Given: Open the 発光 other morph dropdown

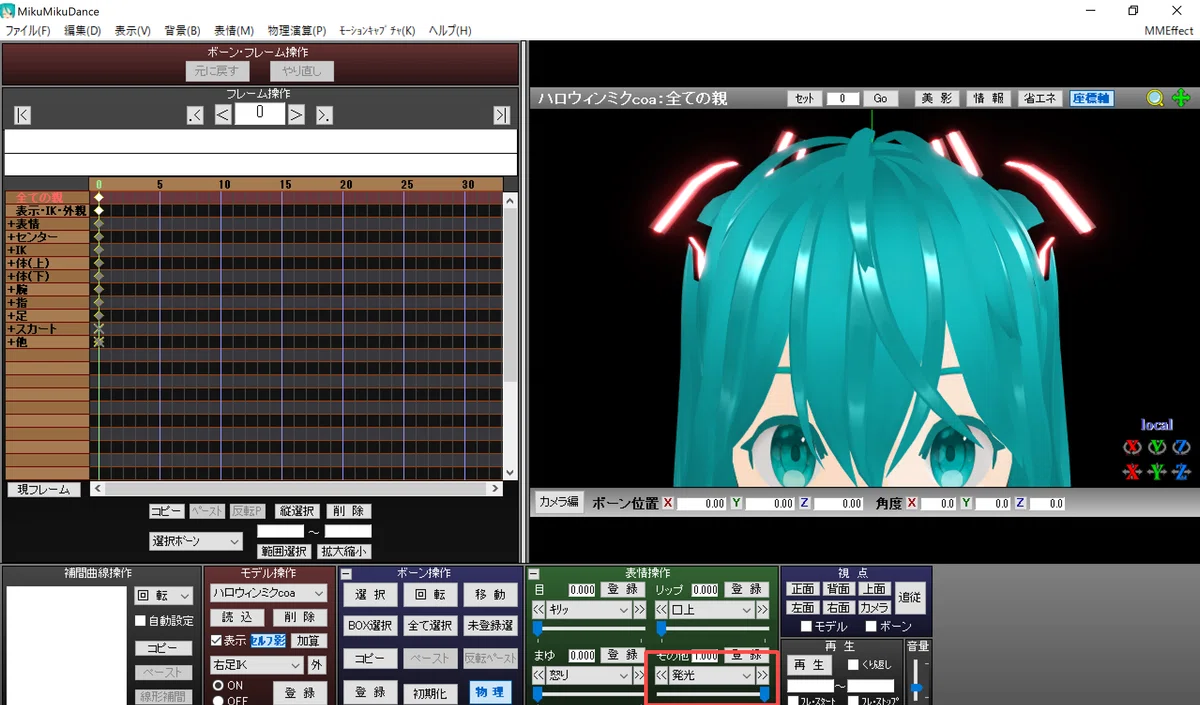Looking at the screenshot, I should pyautogui.click(x=711, y=675).
